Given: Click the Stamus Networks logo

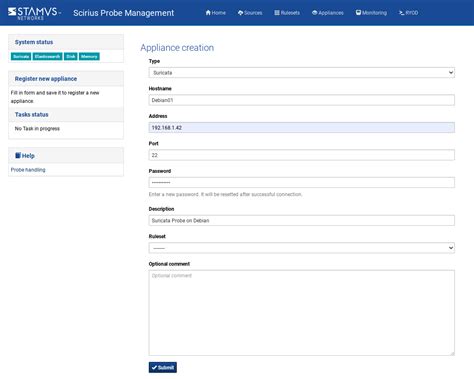Looking at the screenshot, I should click(34, 13).
